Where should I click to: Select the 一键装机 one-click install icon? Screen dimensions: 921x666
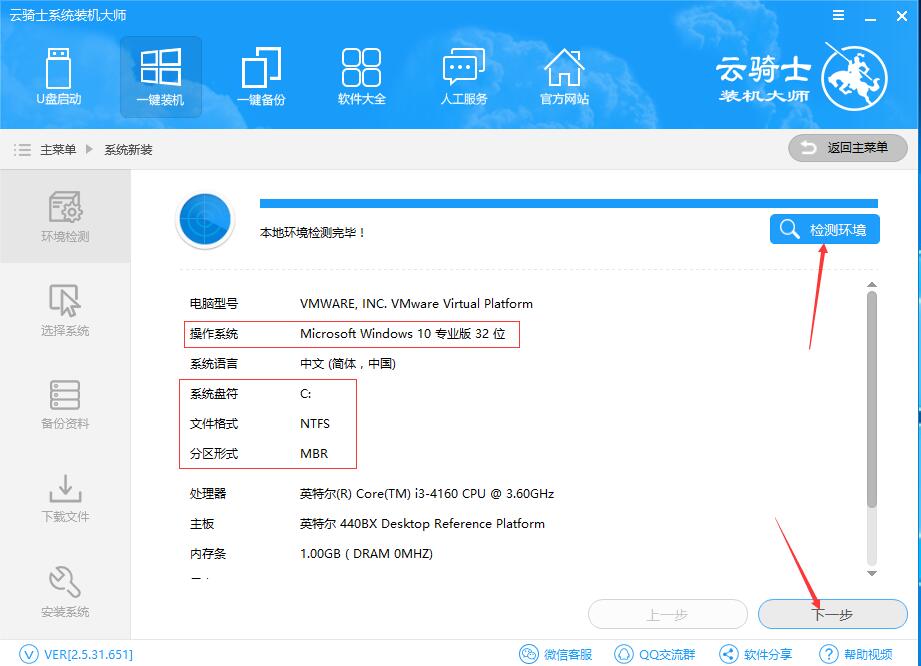[x=161, y=77]
